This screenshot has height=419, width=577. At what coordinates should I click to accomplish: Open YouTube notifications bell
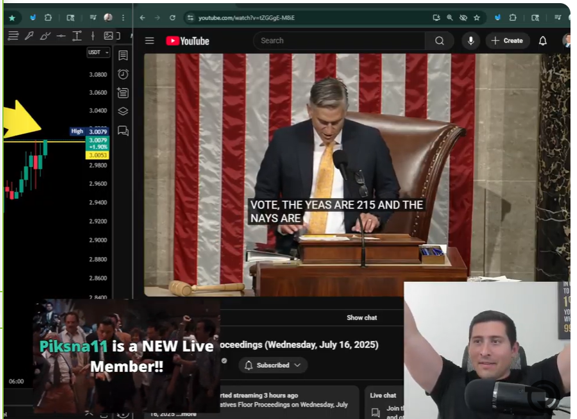tap(543, 41)
